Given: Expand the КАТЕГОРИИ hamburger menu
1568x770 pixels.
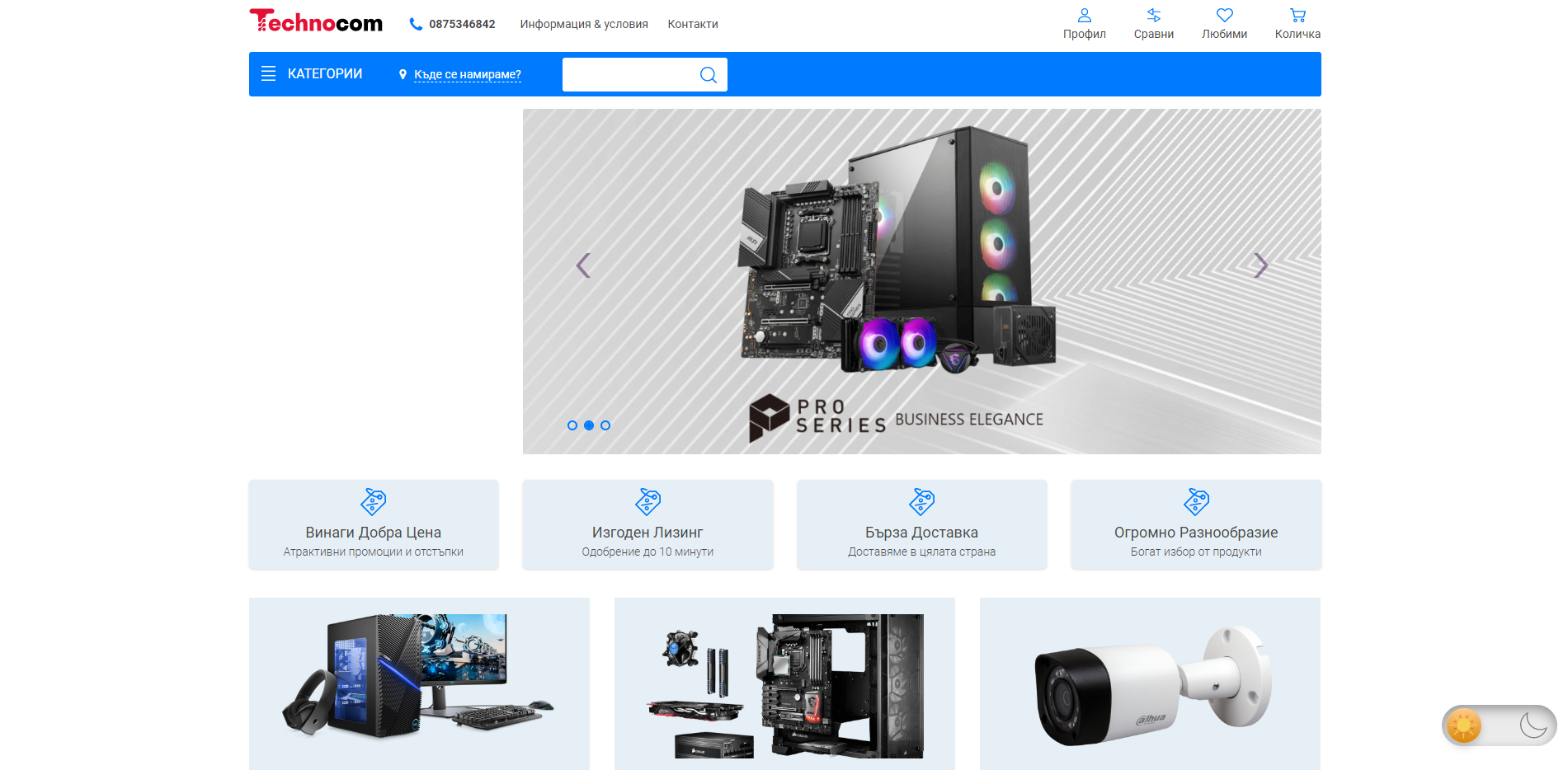Looking at the screenshot, I should [x=268, y=74].
